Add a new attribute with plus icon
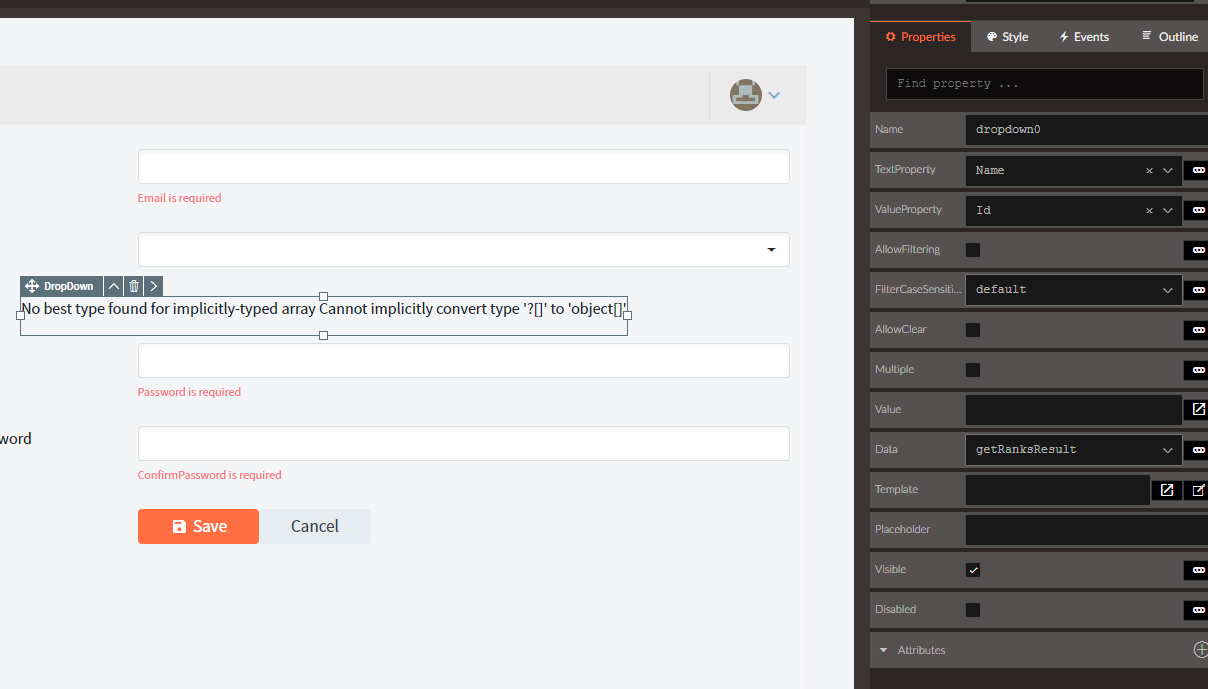This screenshot has height=689, width=1208. 1201,649
